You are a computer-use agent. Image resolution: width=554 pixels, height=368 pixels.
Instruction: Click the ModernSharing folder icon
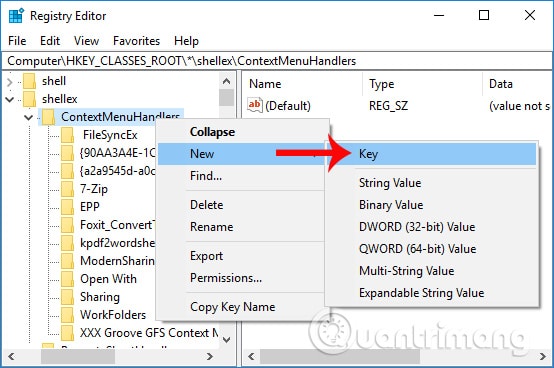67,261
